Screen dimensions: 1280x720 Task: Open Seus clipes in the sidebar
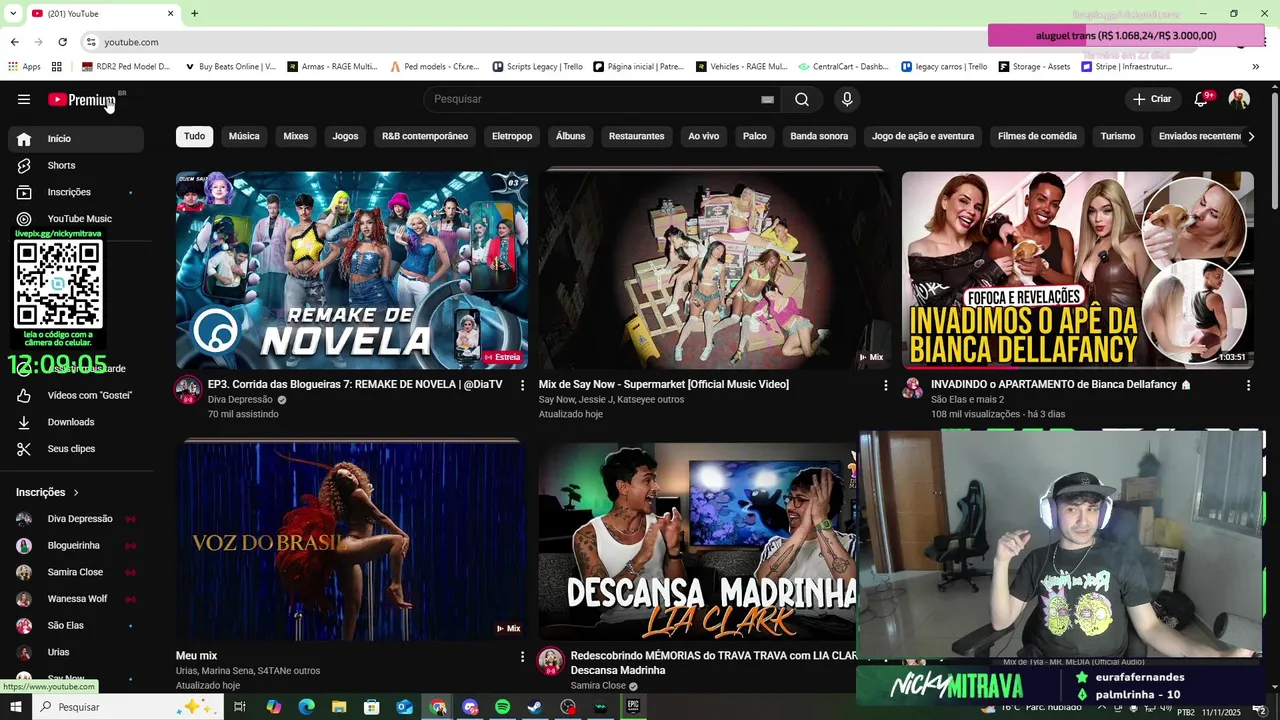click(76, 449)
